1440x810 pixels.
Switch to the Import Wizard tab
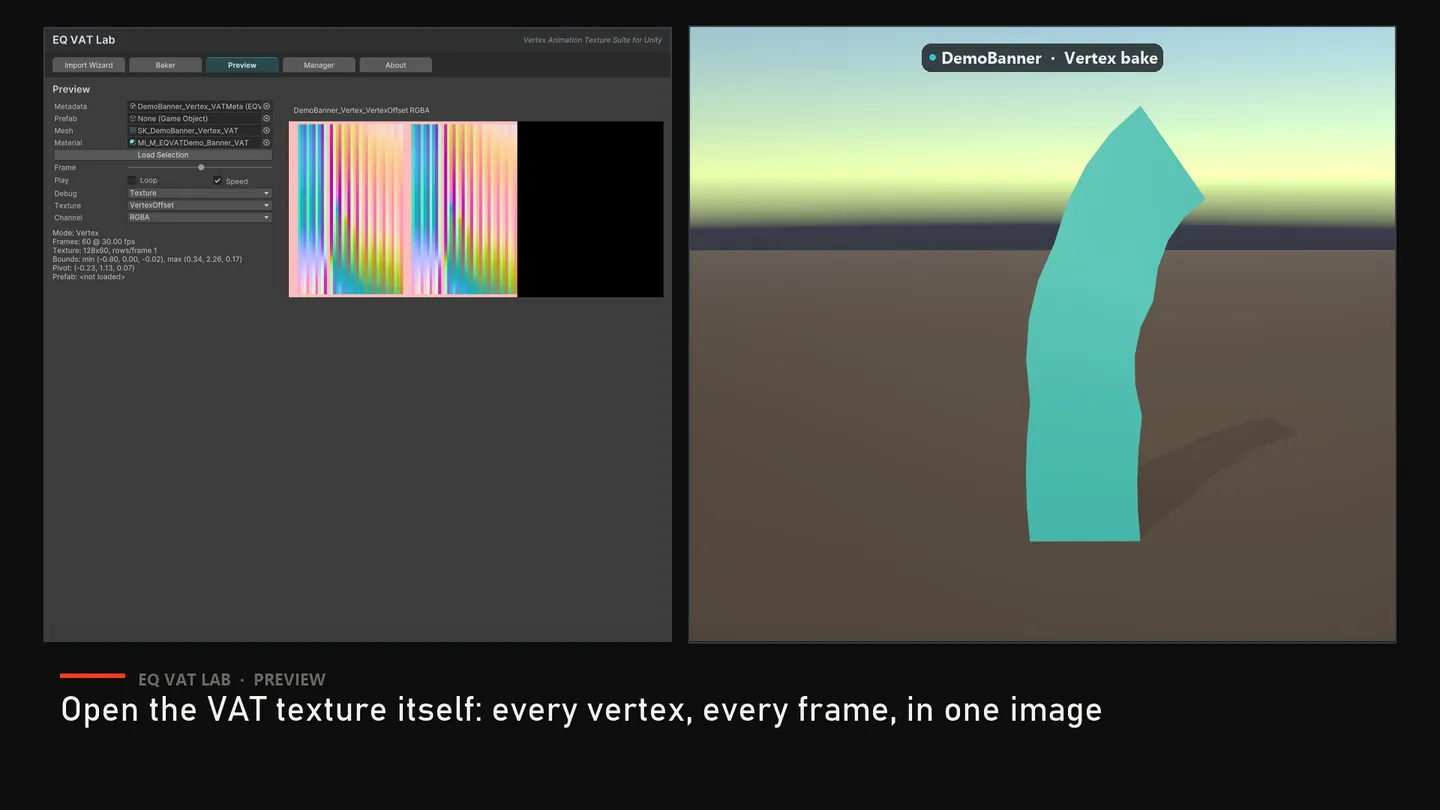89,65
